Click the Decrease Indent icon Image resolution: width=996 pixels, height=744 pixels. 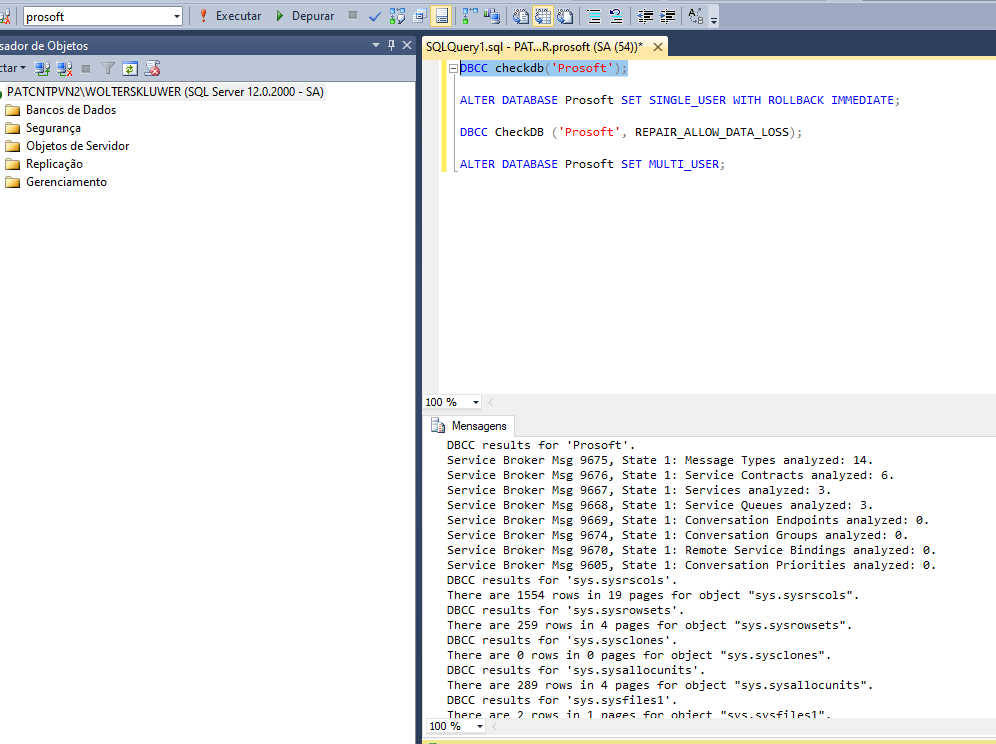tap(645, 16)
